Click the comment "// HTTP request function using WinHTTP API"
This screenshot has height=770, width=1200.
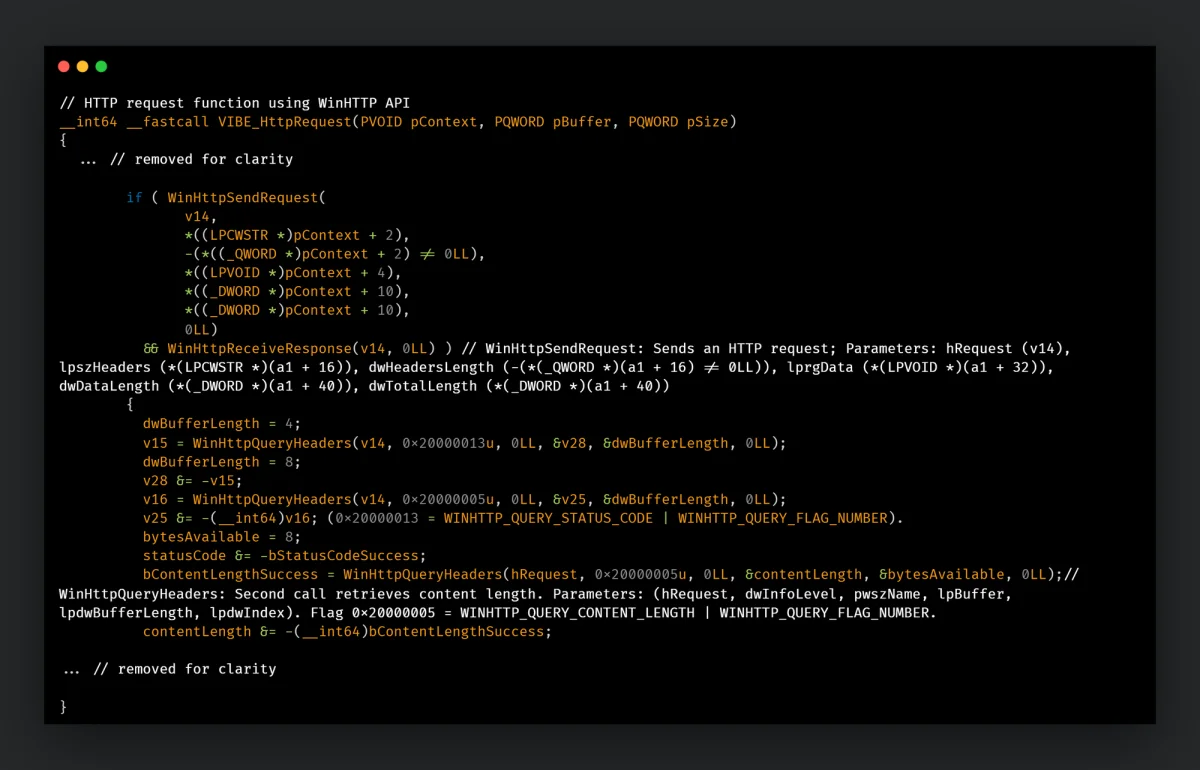point(235,103)
